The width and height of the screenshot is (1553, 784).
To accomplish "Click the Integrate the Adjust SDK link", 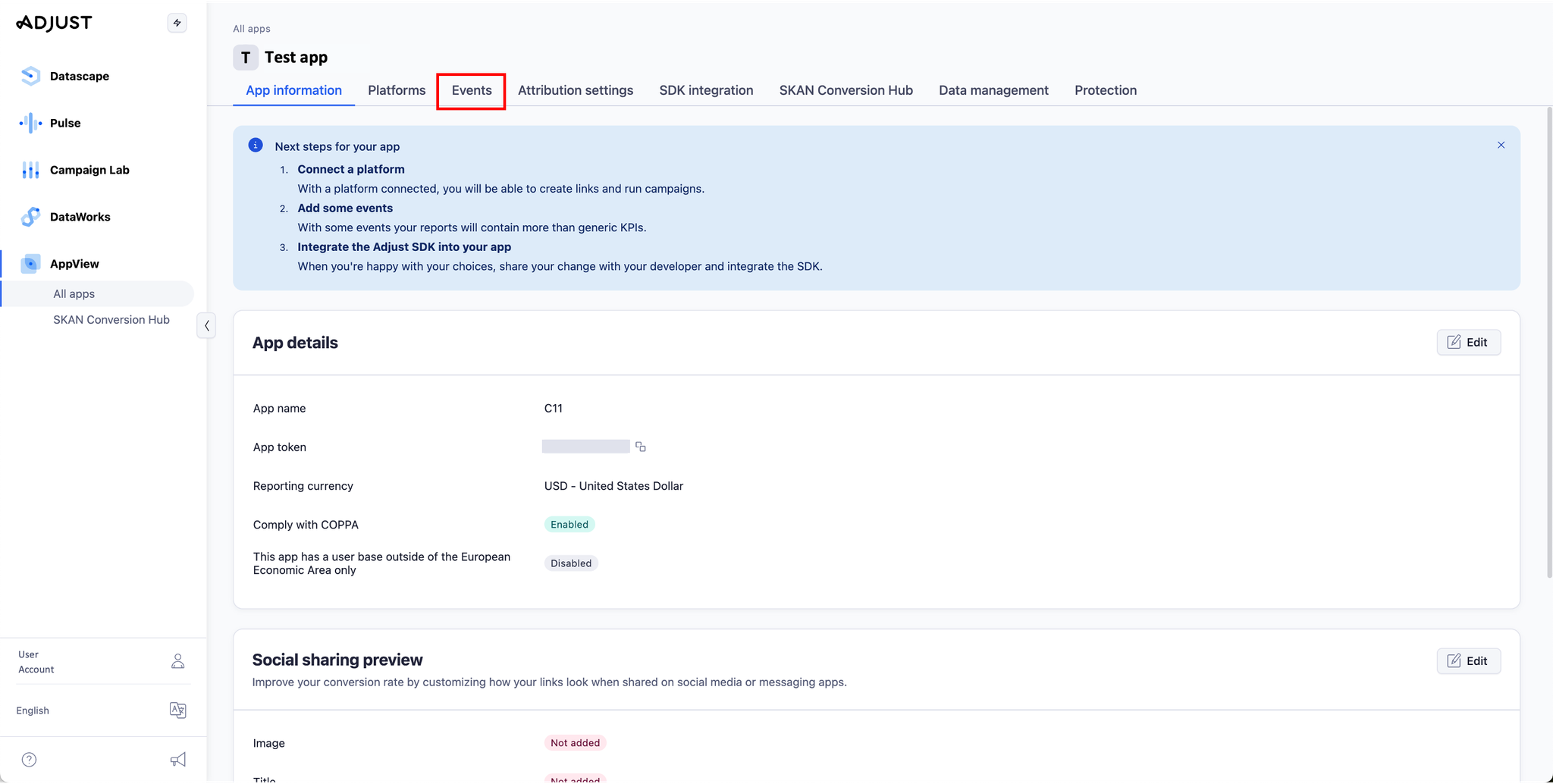I will pos(404,247).
